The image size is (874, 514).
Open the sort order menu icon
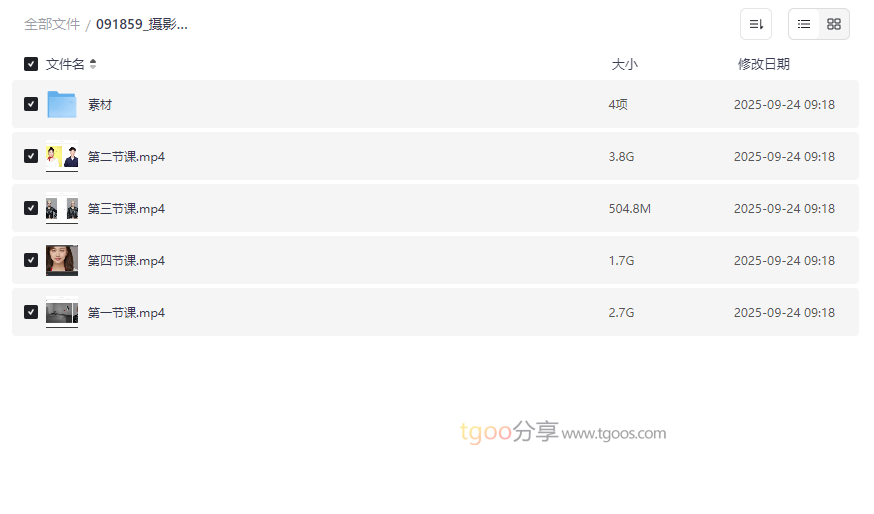click(x=756, y=24)
